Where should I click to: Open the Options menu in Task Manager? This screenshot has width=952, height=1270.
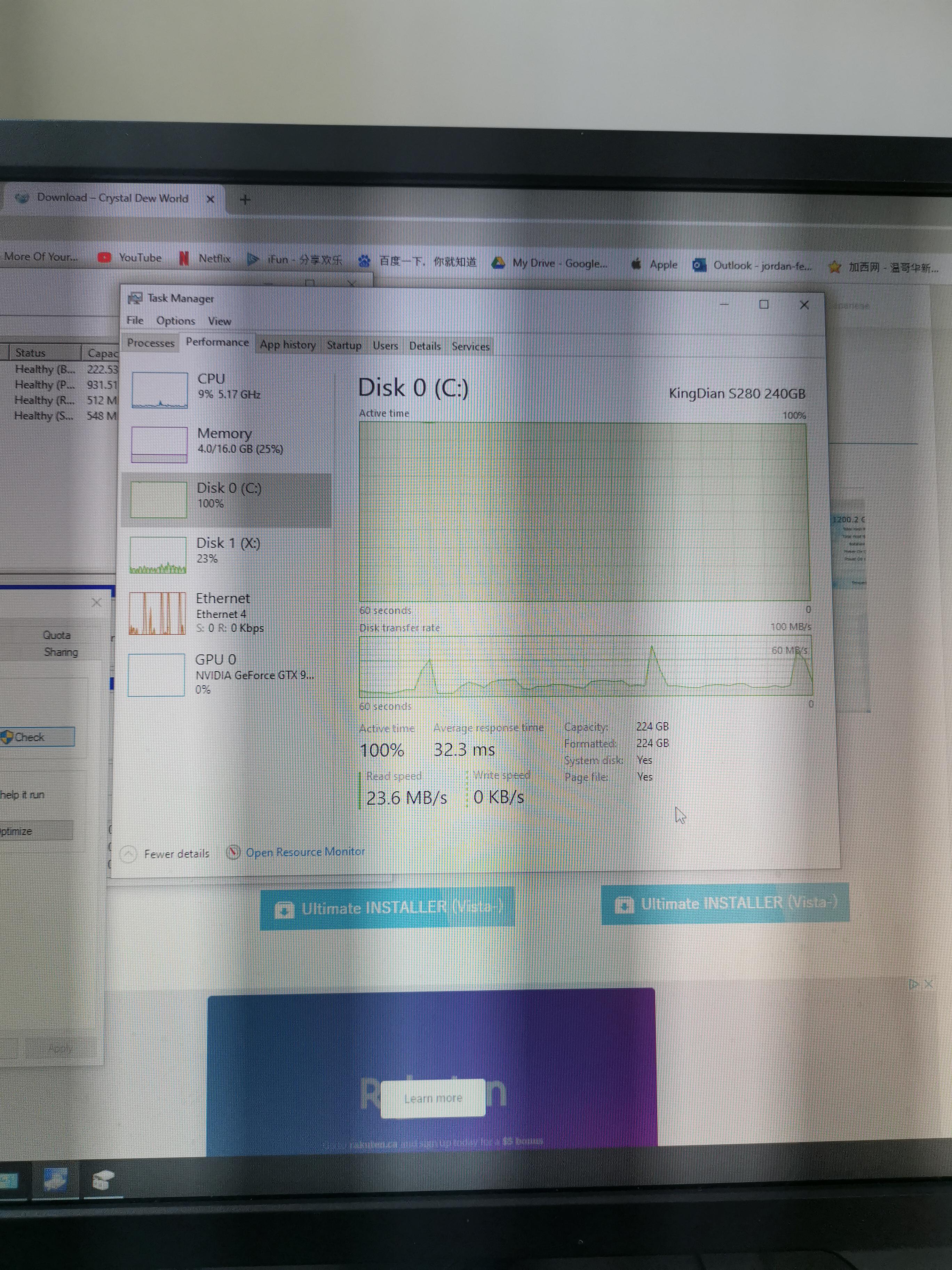click(x=175, y=320)
